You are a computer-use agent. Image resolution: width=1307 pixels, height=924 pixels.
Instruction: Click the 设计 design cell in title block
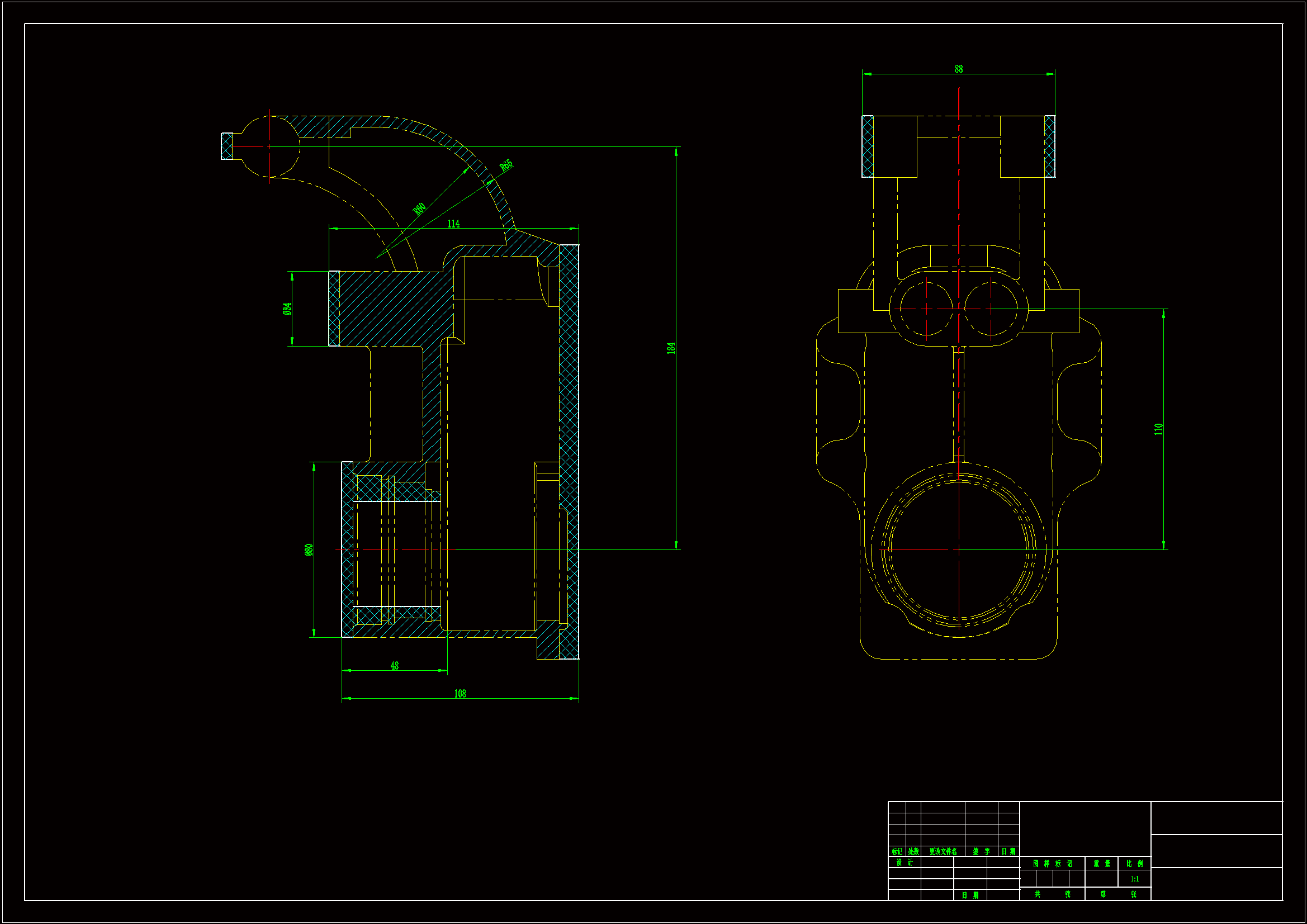[x=904, y=863]
